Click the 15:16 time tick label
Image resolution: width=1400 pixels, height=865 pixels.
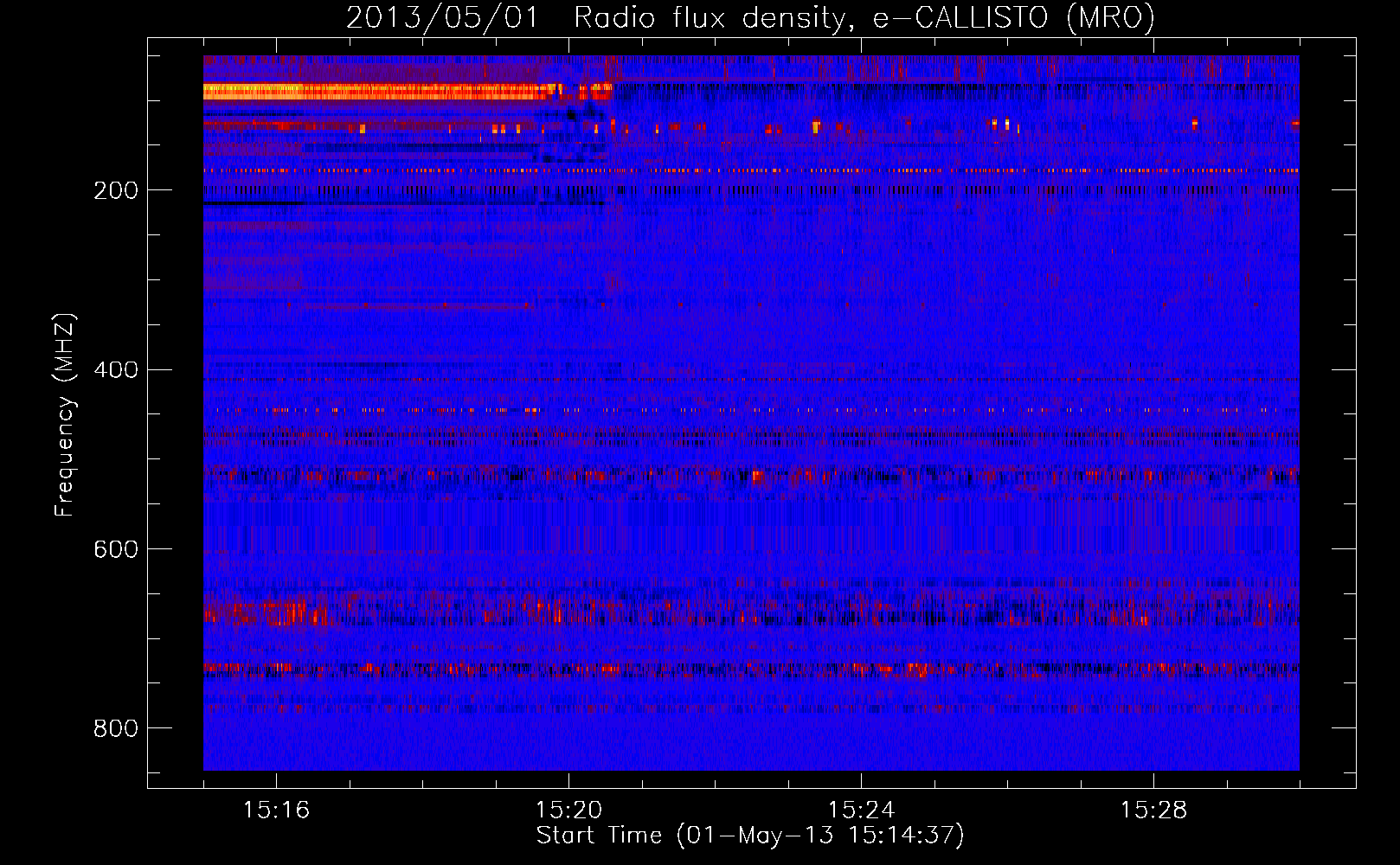click(x=277, y=811)
